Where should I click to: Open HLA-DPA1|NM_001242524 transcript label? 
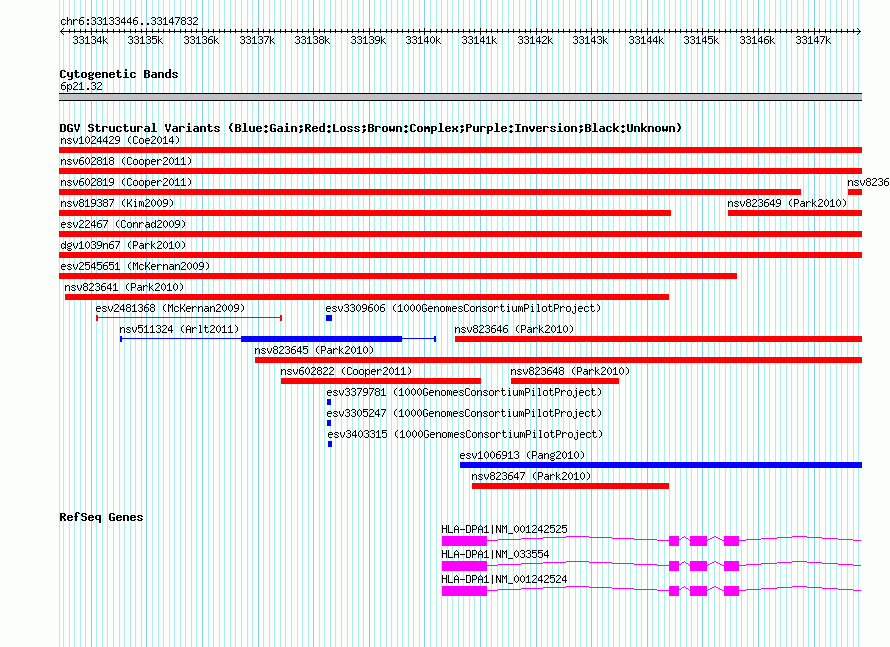[505, 579]
